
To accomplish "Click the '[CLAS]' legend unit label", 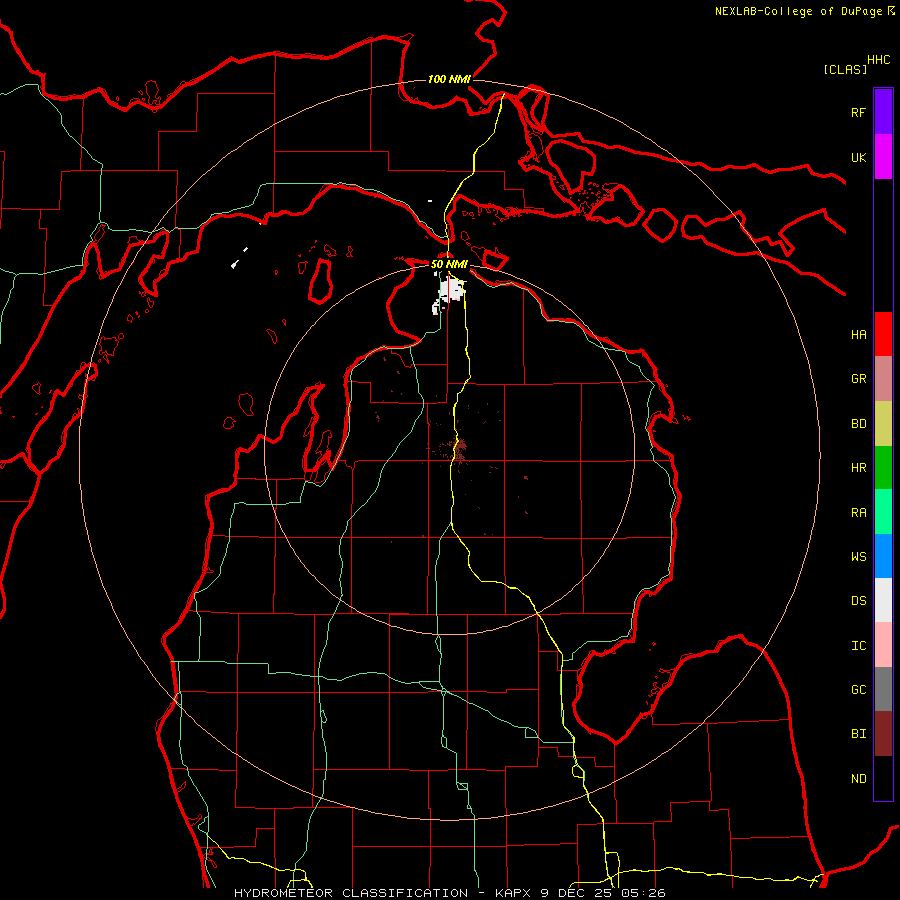I will click(845, 69).
